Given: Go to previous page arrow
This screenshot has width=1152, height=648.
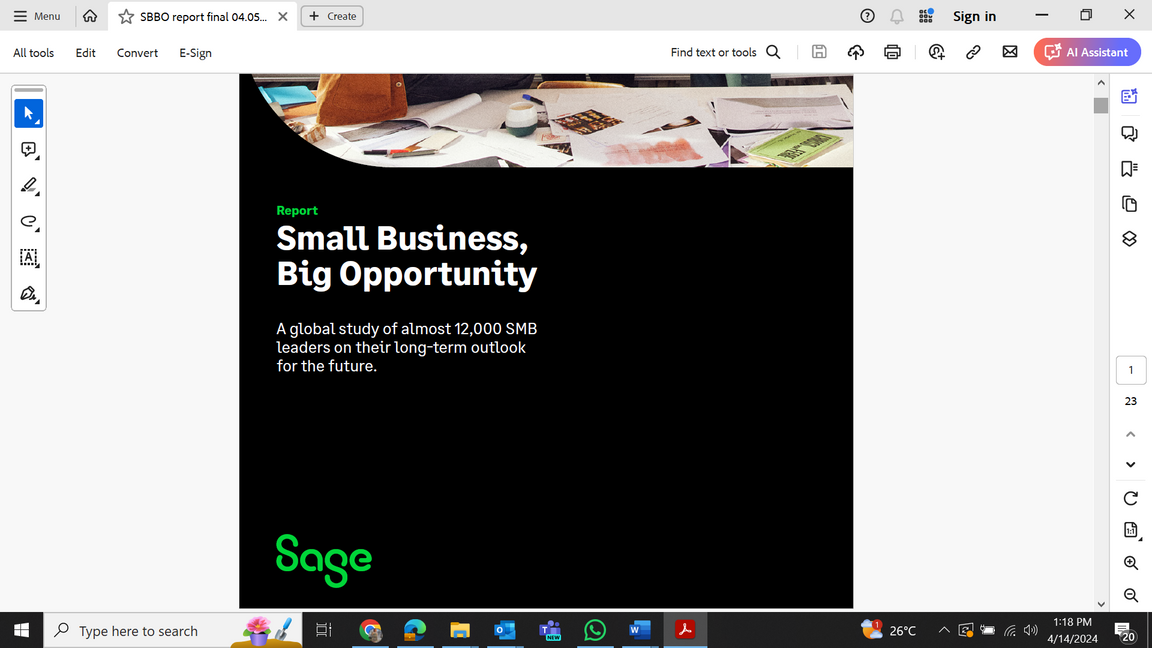Looking at the screenshot, I should point(1131,434).
